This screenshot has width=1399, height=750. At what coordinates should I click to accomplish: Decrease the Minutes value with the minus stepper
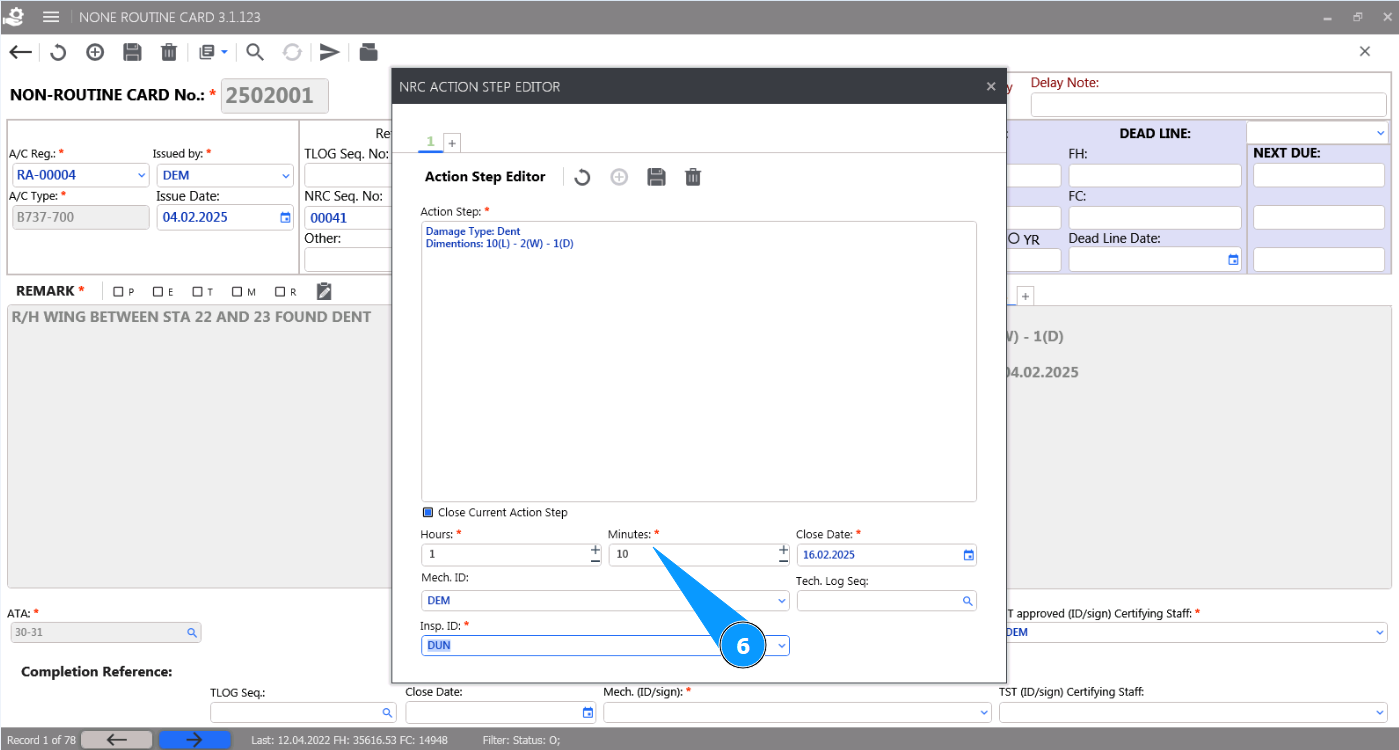point(783,560)
